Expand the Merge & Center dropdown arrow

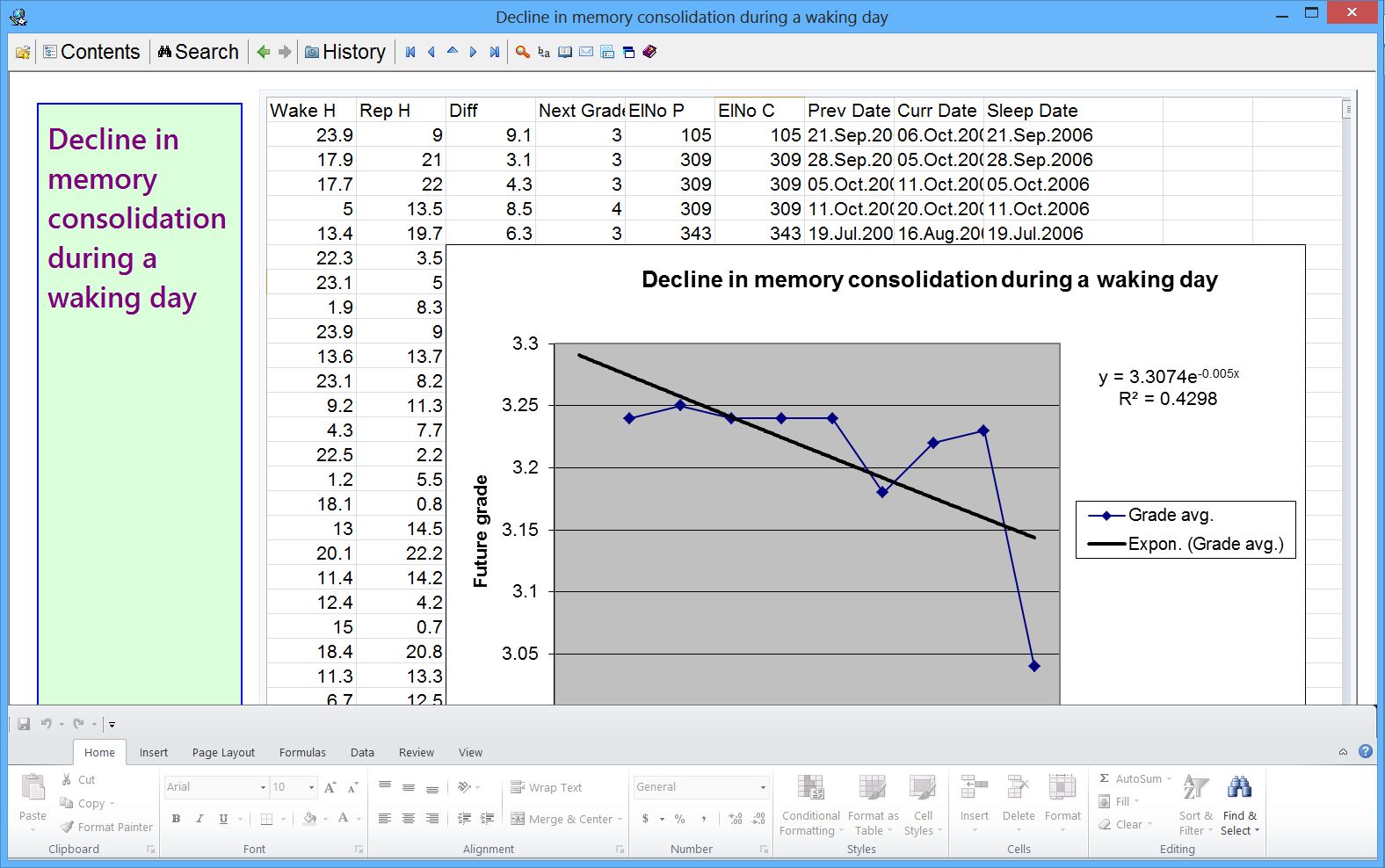(620, 820)
